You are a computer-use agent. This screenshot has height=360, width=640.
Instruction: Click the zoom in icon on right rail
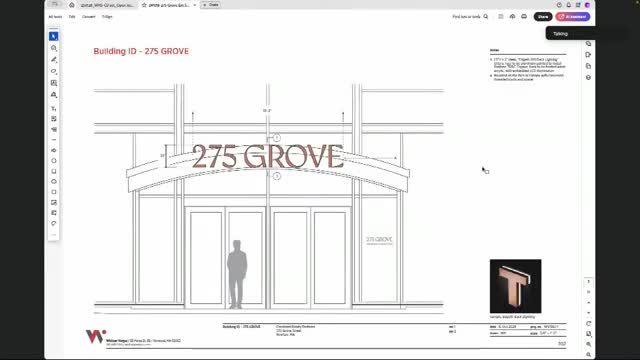[x=589, y=344]
